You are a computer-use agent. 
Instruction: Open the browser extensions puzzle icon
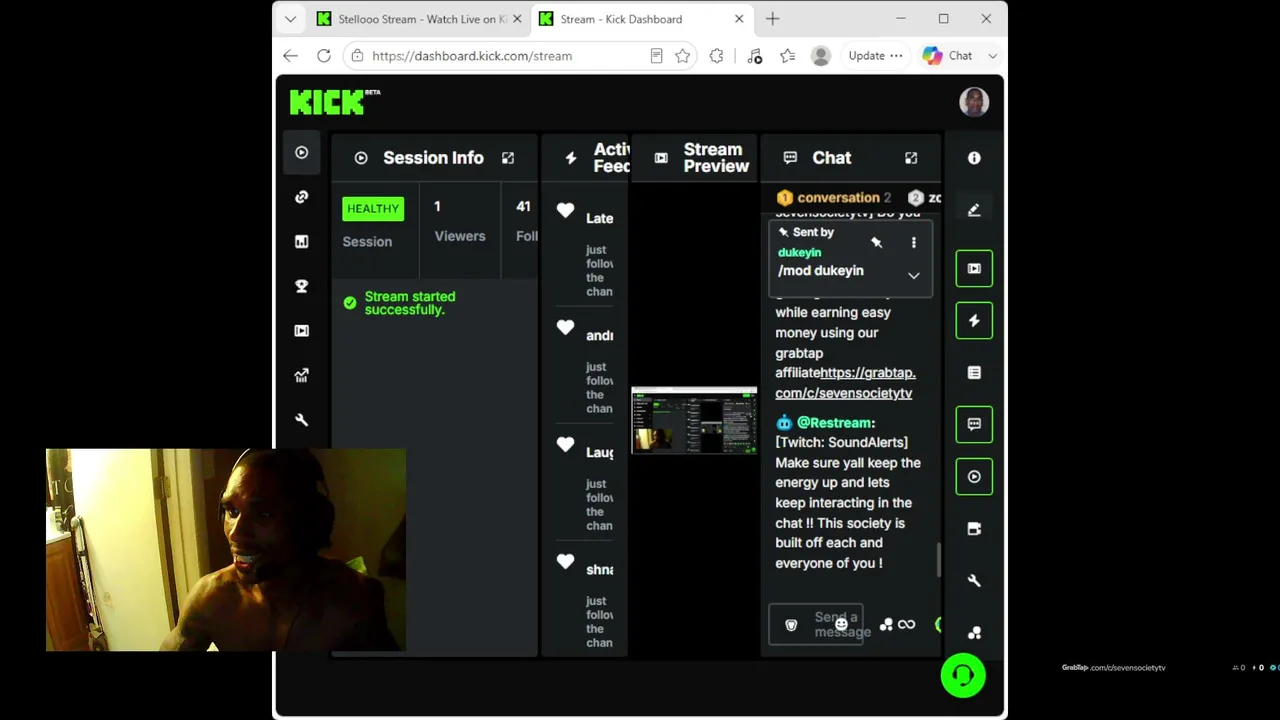(716, 56)
